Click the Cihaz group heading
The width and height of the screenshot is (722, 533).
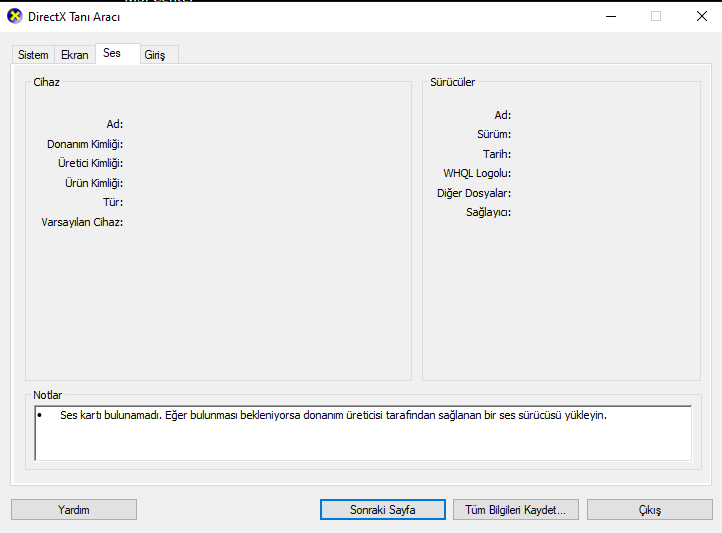[x=47, y=82]
